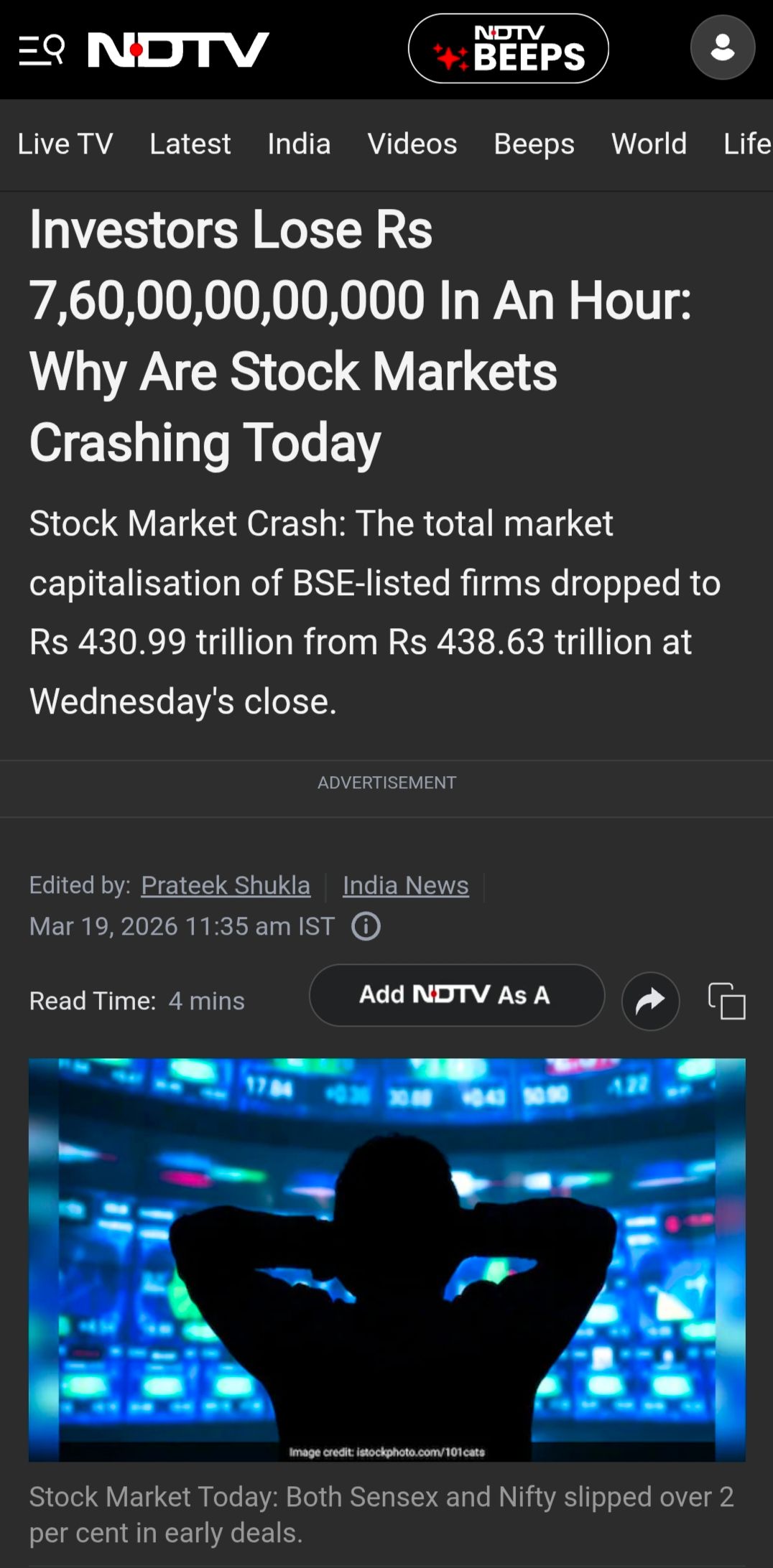This screenshot has height=1568, width=773.
Task: Tap the ADVERTISEMENT placeholder label
Action: pos(386,783)
